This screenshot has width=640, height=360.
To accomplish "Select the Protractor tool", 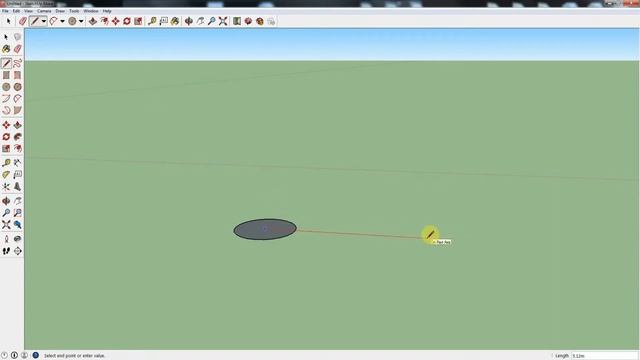I will (x=6, y=175).
